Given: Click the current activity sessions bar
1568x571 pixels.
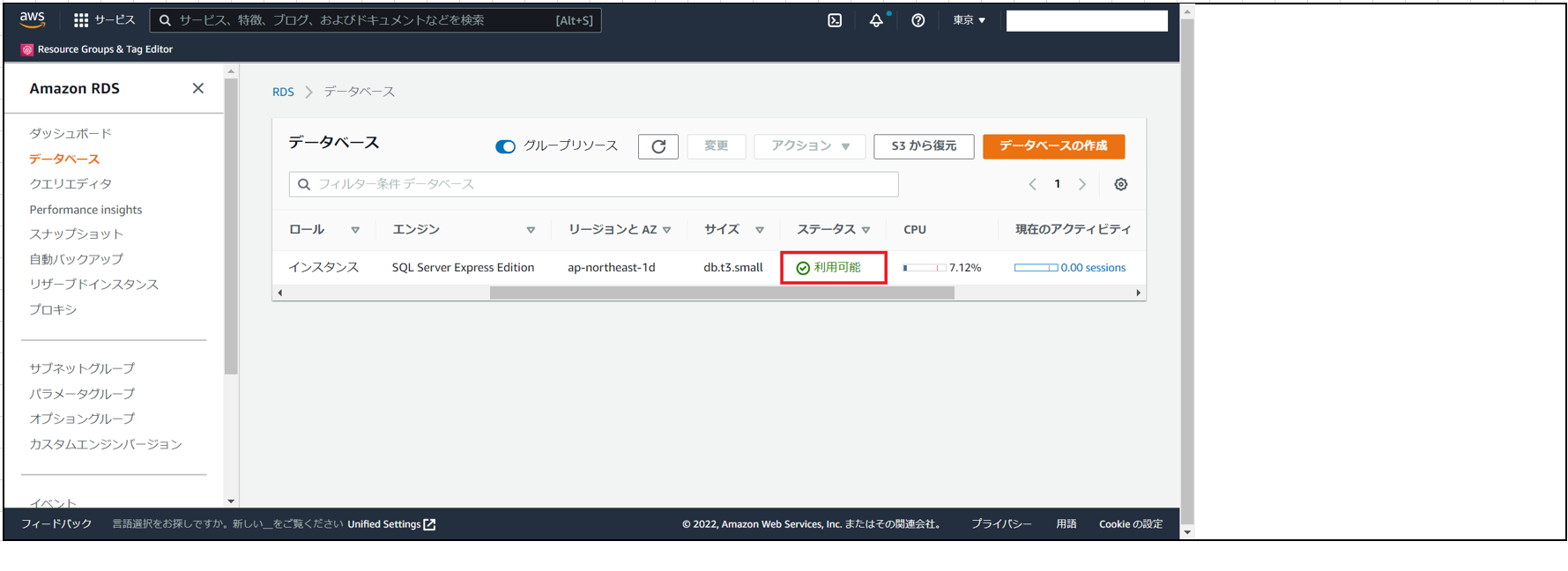Looking at the screenshot, I should pyautogui.click(x=1036, y=268).
